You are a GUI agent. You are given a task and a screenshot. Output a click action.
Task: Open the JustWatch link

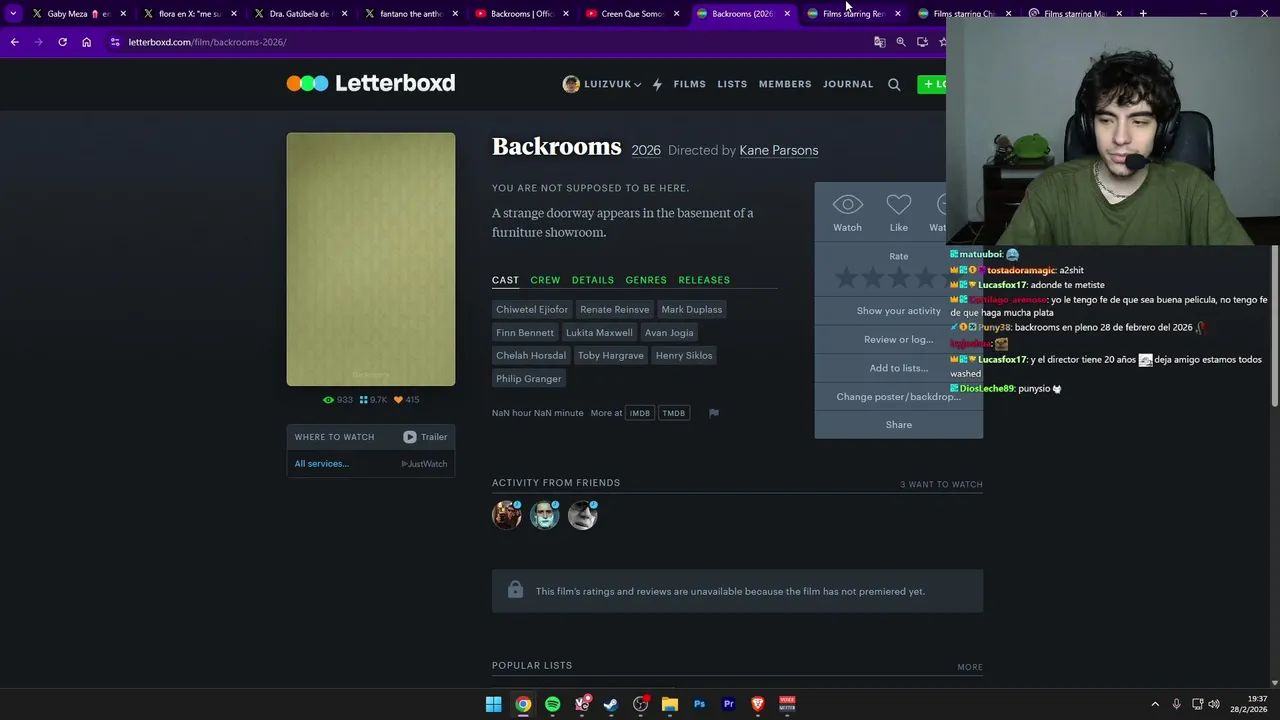(425, 464)
